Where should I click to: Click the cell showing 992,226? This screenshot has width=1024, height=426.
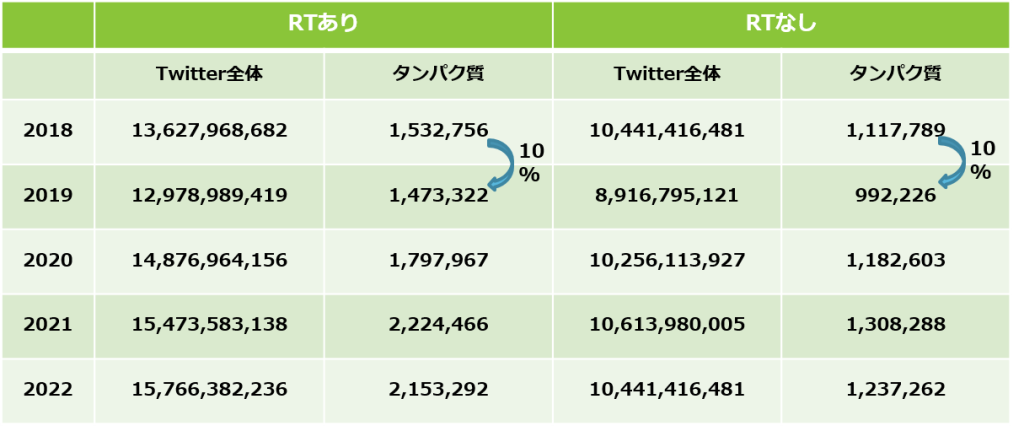895,195
